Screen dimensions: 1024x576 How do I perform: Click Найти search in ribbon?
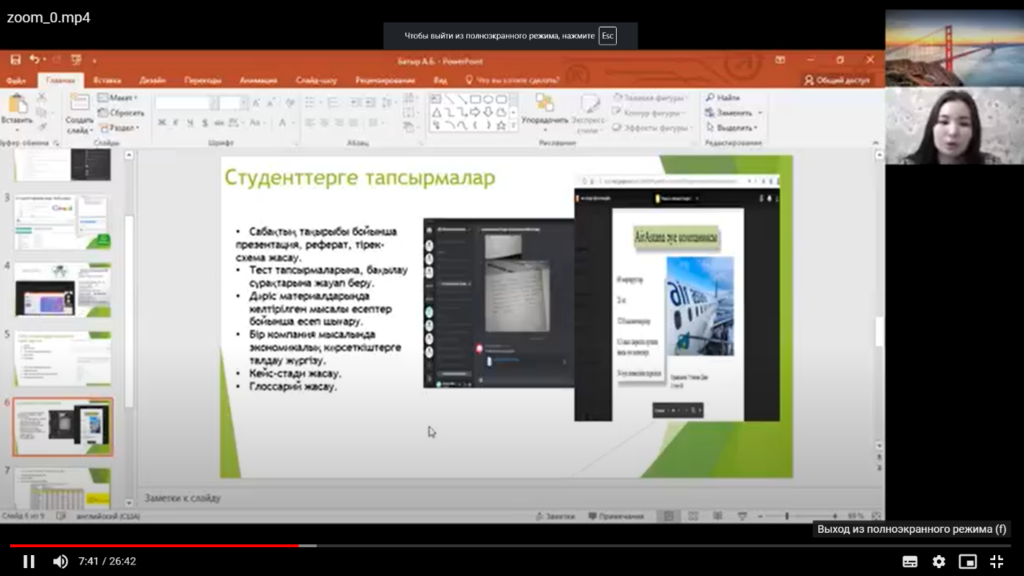coord(722,98)
